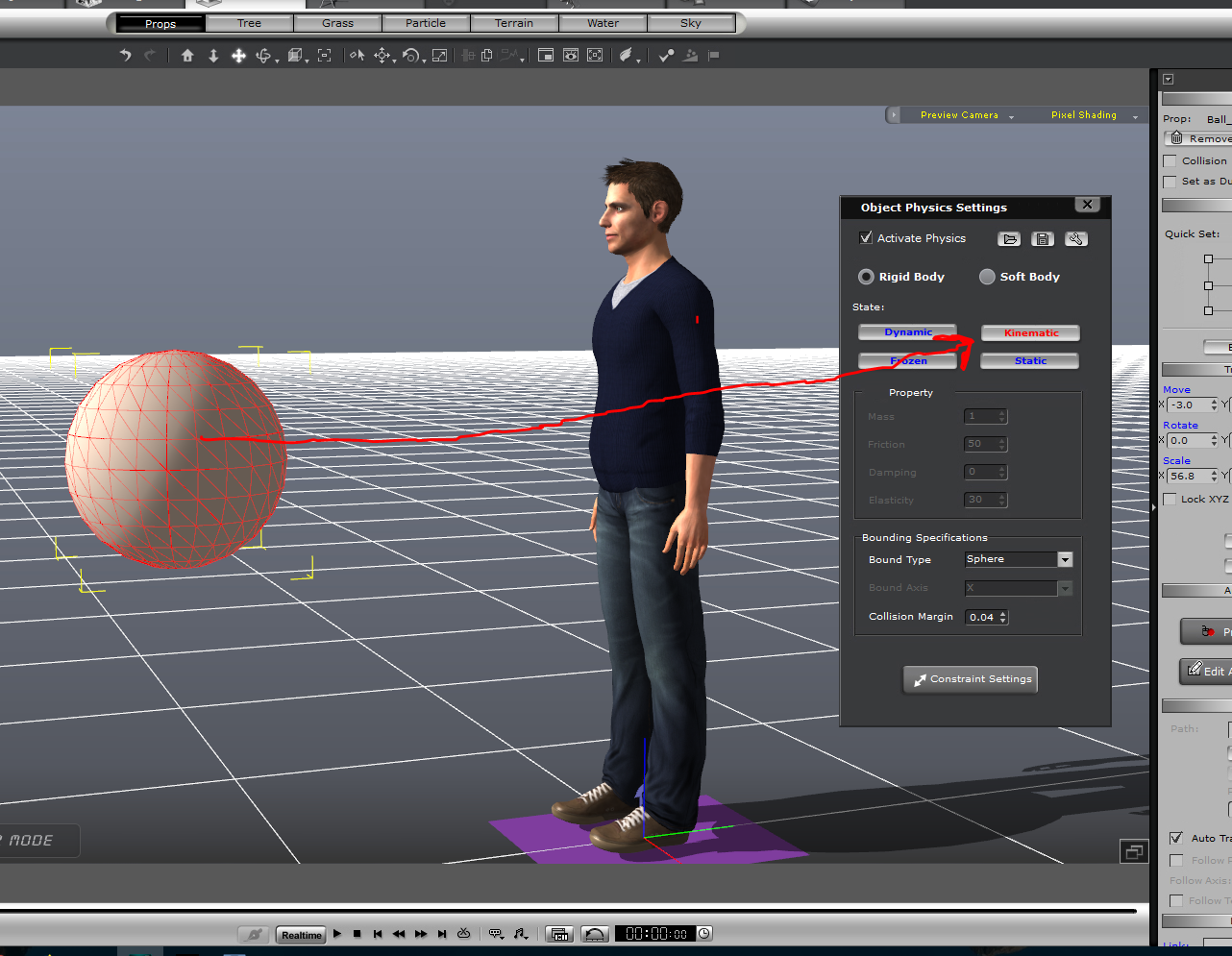This screenshot has width=1232, height=956.
Task: Toggle the Collision checkbox
Action: pos(1170,161)
